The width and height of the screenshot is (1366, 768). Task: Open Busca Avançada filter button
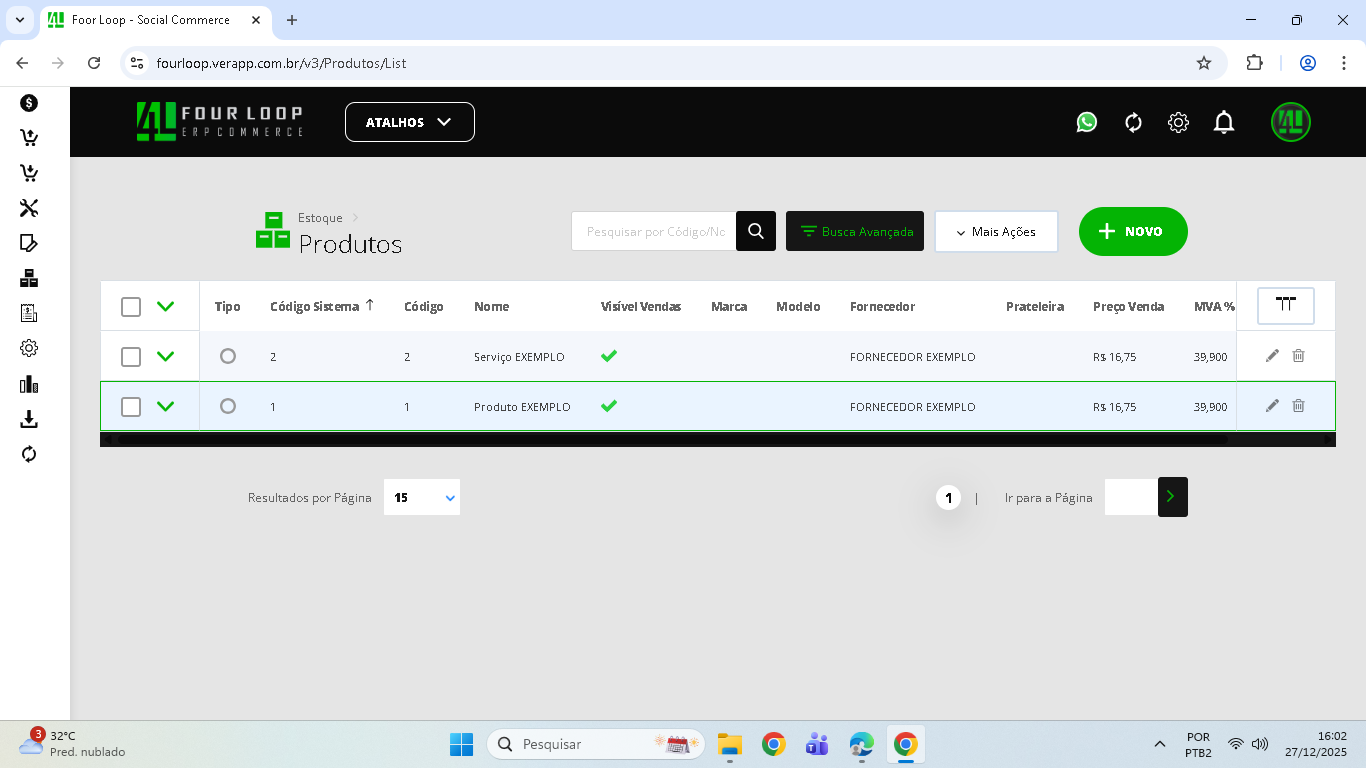(855, 231)
